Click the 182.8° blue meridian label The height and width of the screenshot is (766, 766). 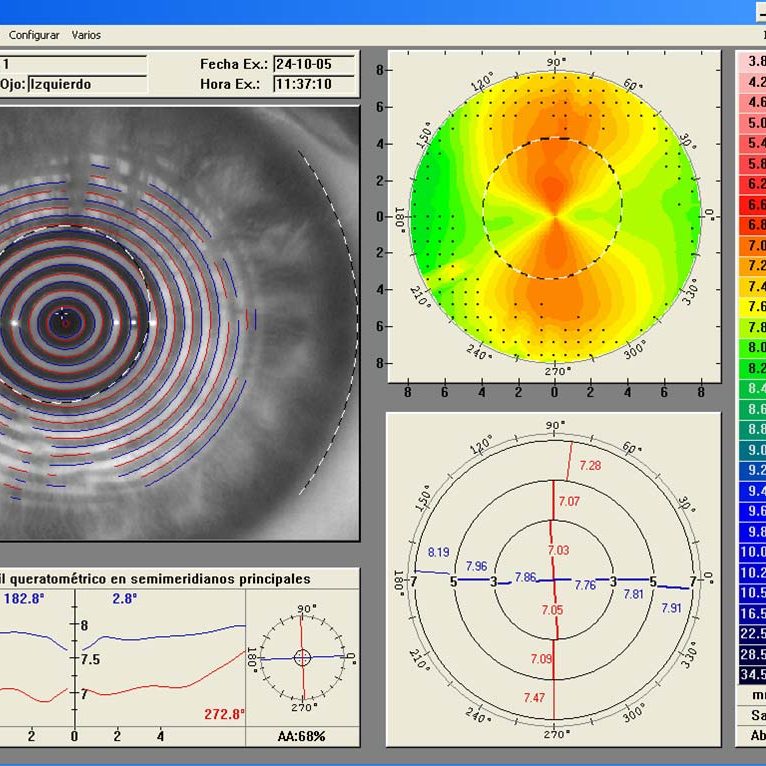point(24,598)
